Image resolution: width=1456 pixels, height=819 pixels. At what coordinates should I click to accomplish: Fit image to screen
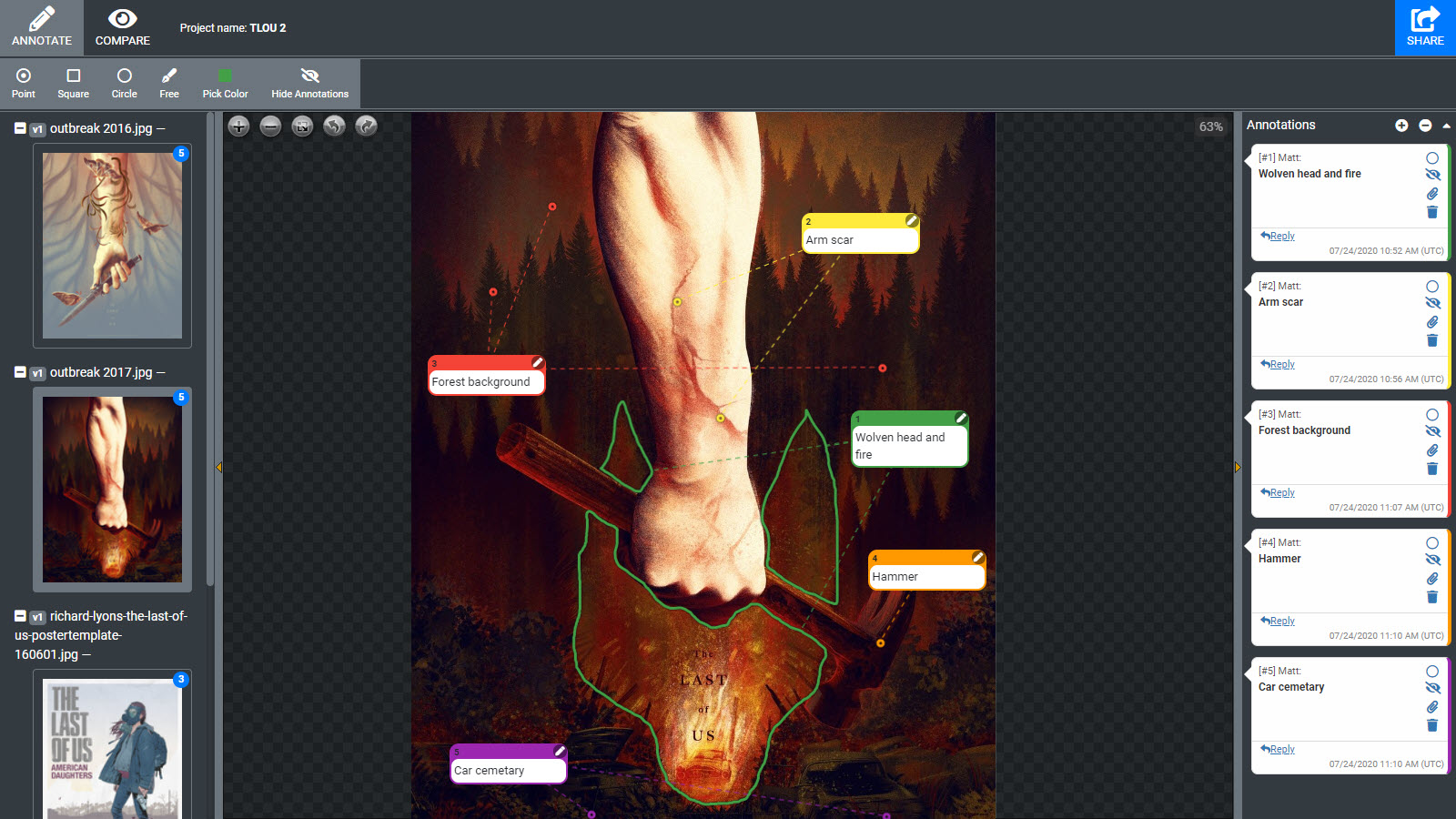click(302, 126)
